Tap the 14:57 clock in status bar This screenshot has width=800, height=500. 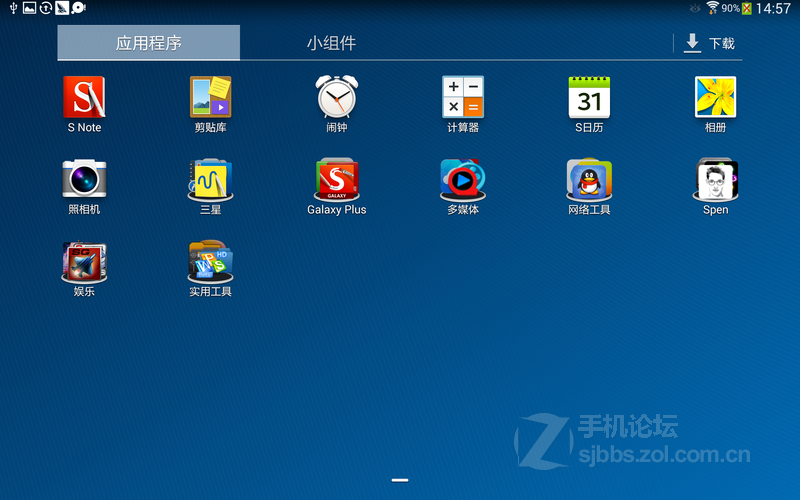773,8
